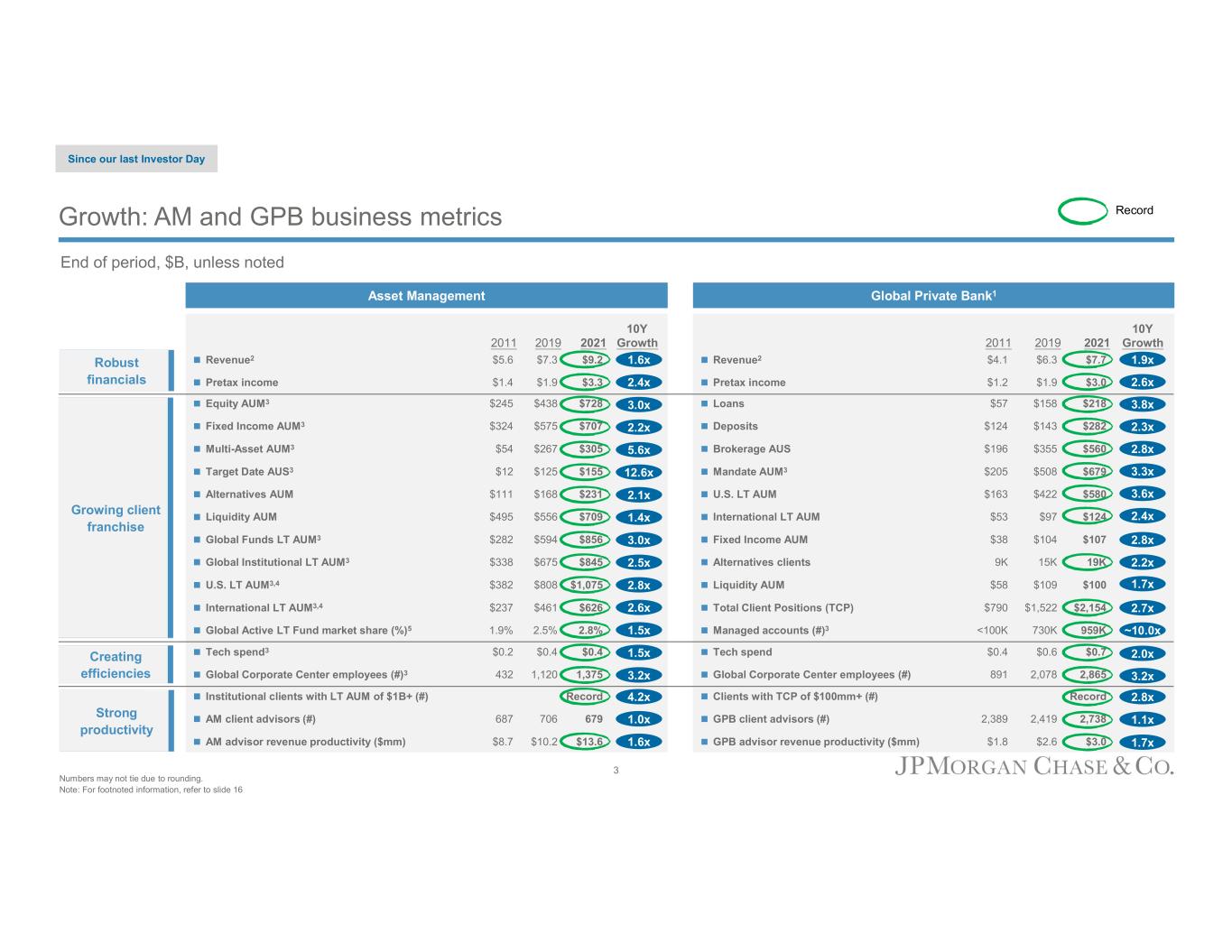Click the Creating efficiencies section label
The height and width of the screenshot is (952, 1232).
click(x=116, y=665)
